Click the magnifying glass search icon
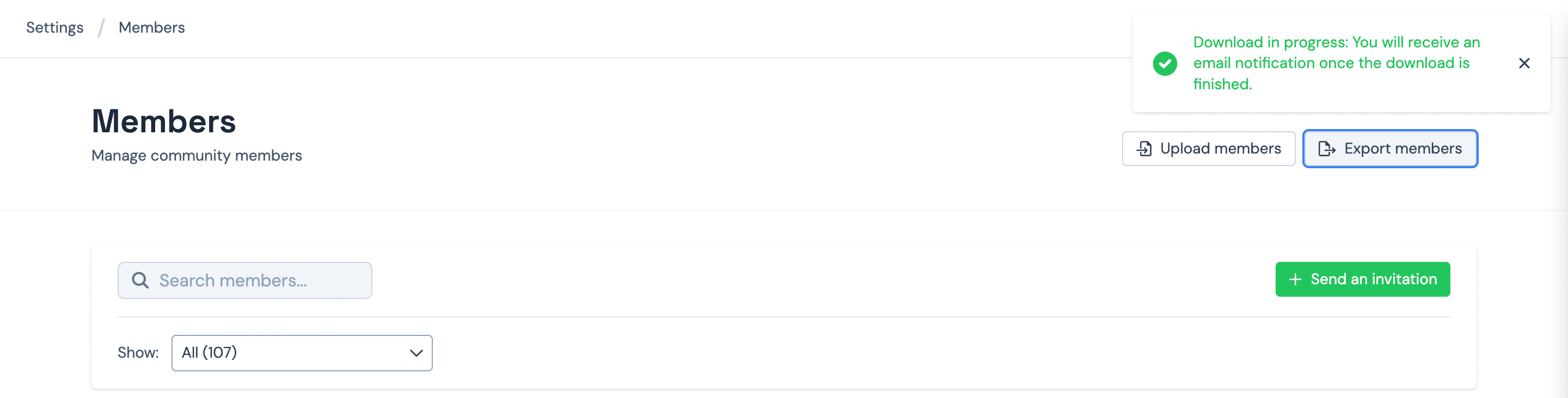1568x398 pixels. point(140,280)
